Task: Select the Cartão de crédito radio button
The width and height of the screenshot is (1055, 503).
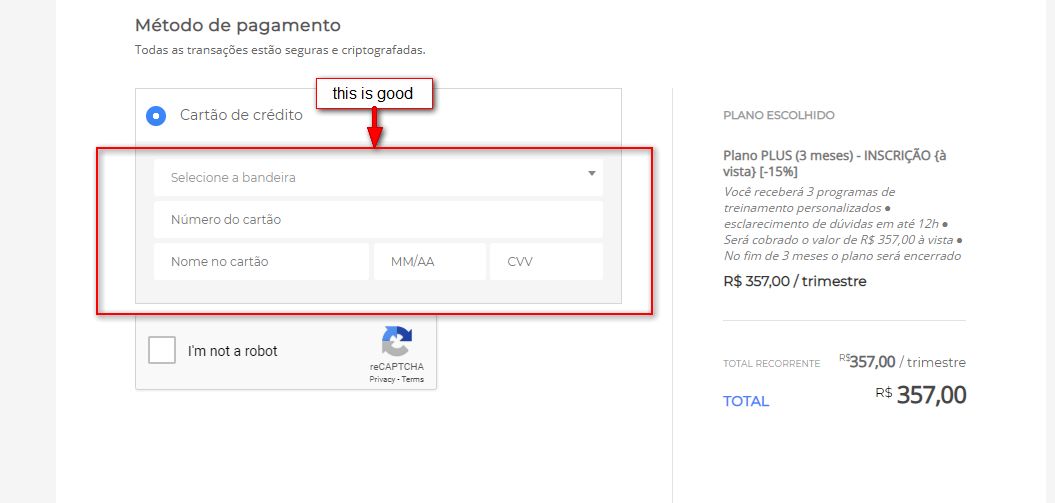Action: point(155,115)
